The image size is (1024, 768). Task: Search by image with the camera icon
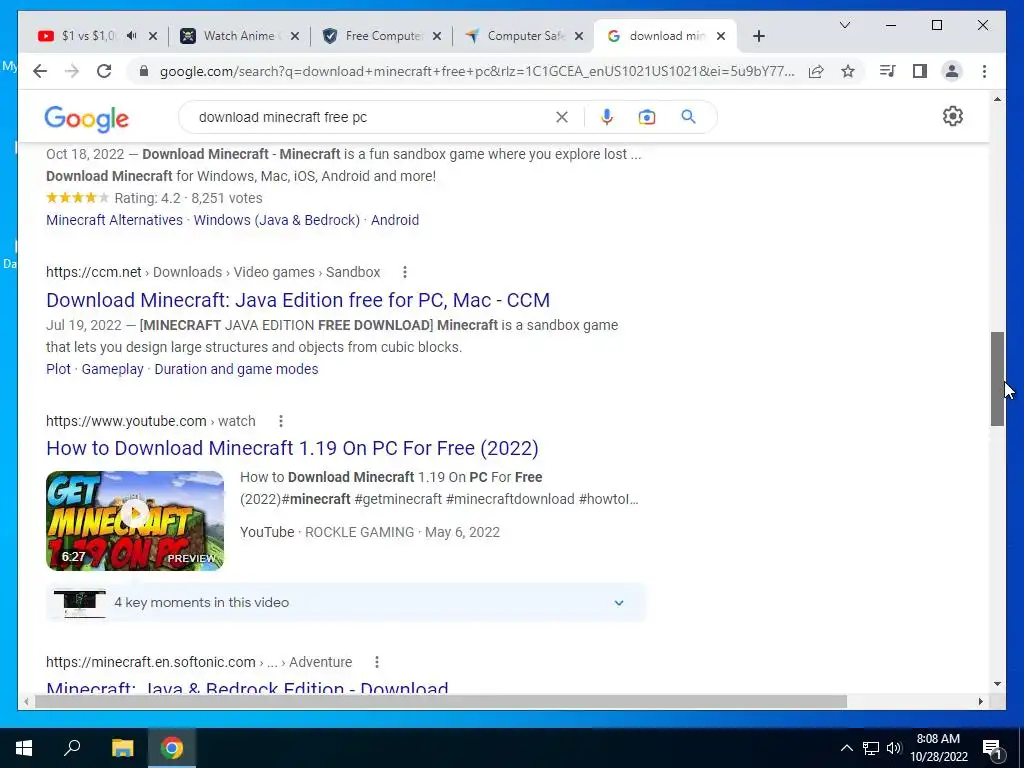pyautogui.click(x=647, y=117)
